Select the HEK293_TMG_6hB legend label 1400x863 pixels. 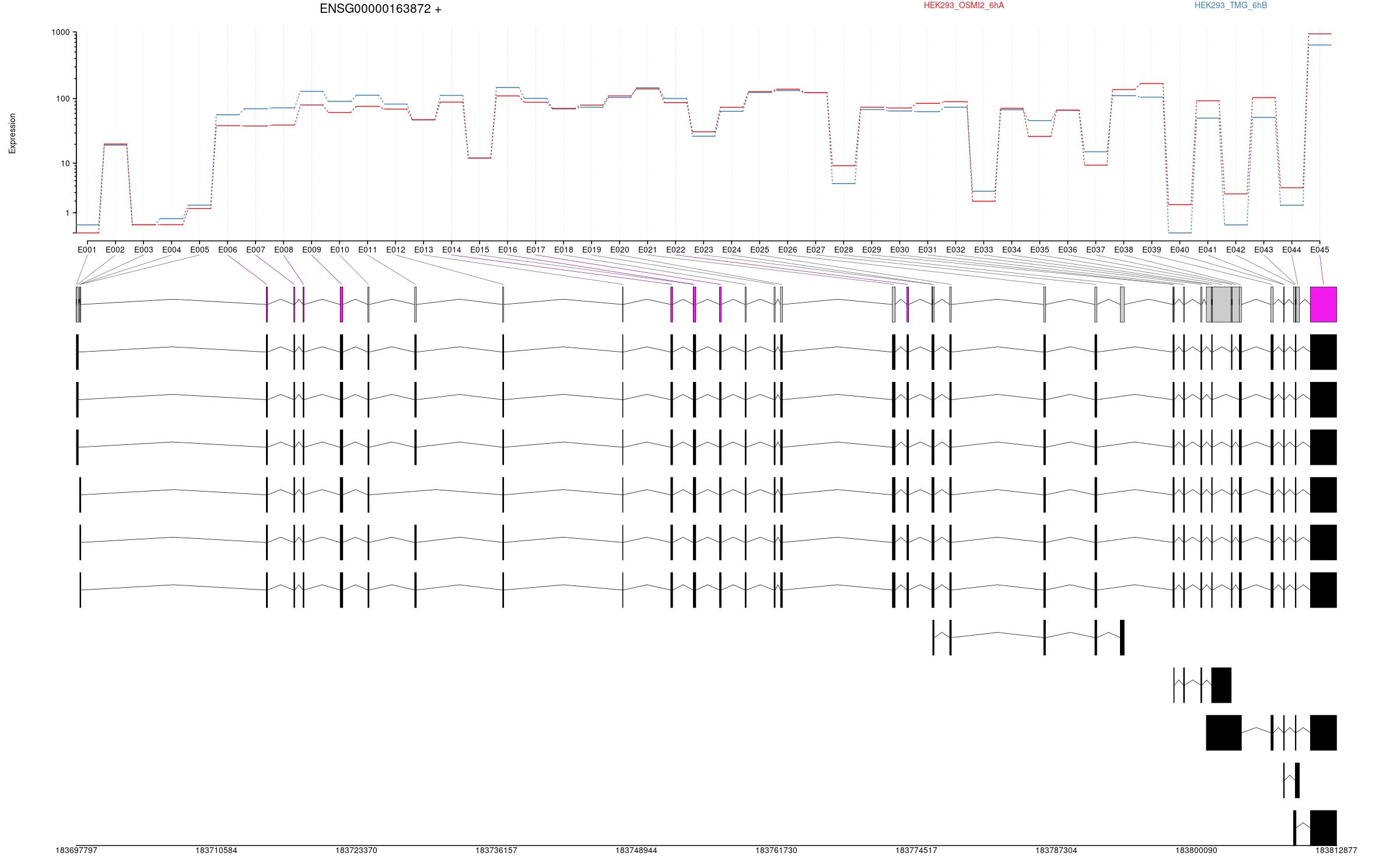point(1230,5)
